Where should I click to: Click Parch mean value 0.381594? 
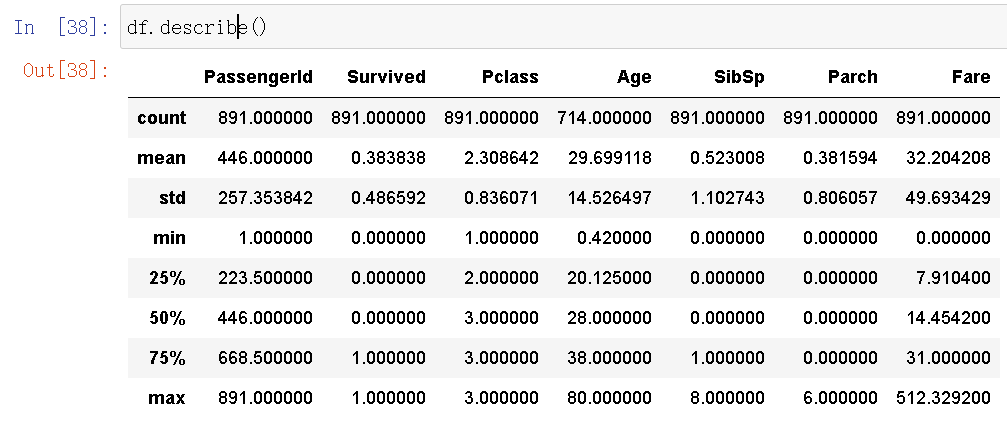click(840, 158)
